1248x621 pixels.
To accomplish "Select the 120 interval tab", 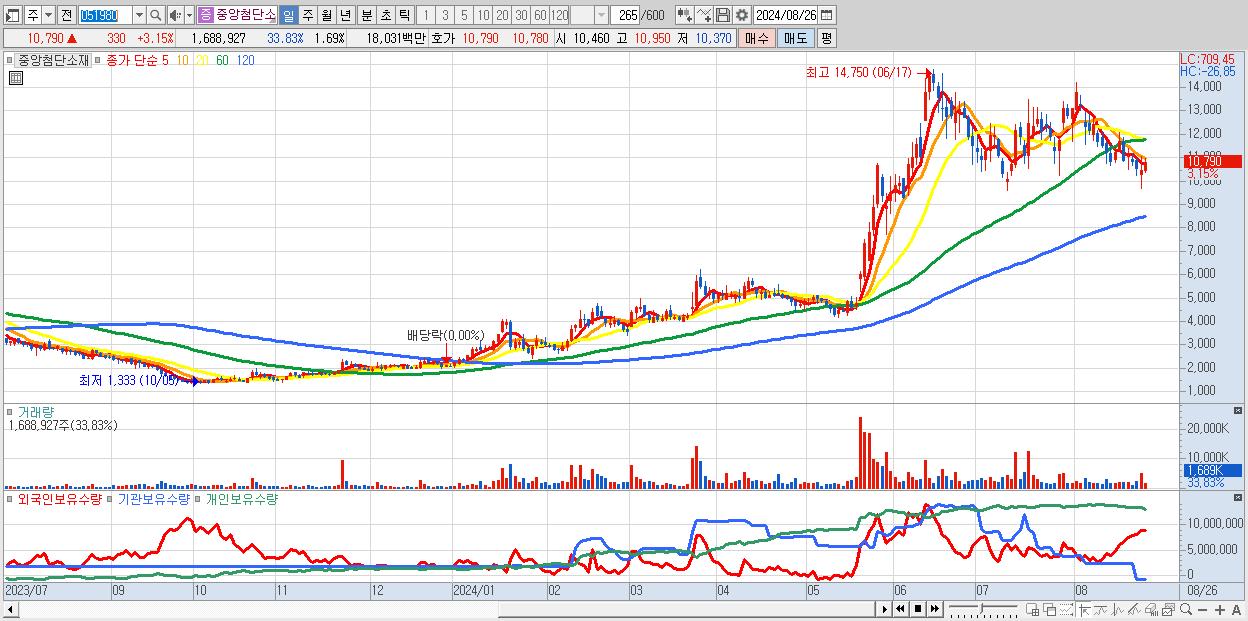I will point(559,15).
